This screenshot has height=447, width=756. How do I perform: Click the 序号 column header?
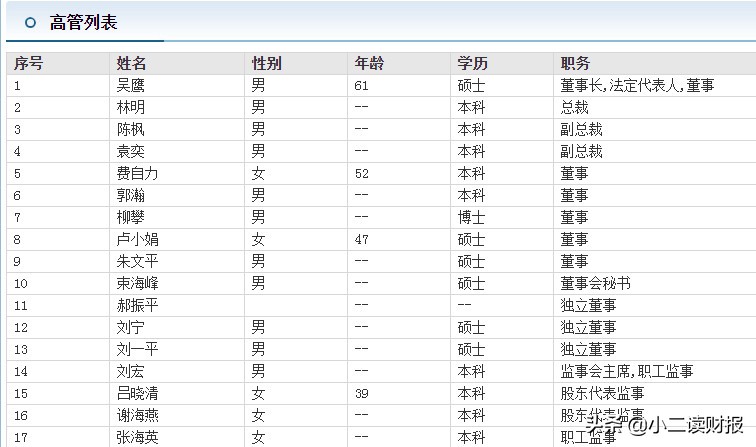(x=28, y=63)
